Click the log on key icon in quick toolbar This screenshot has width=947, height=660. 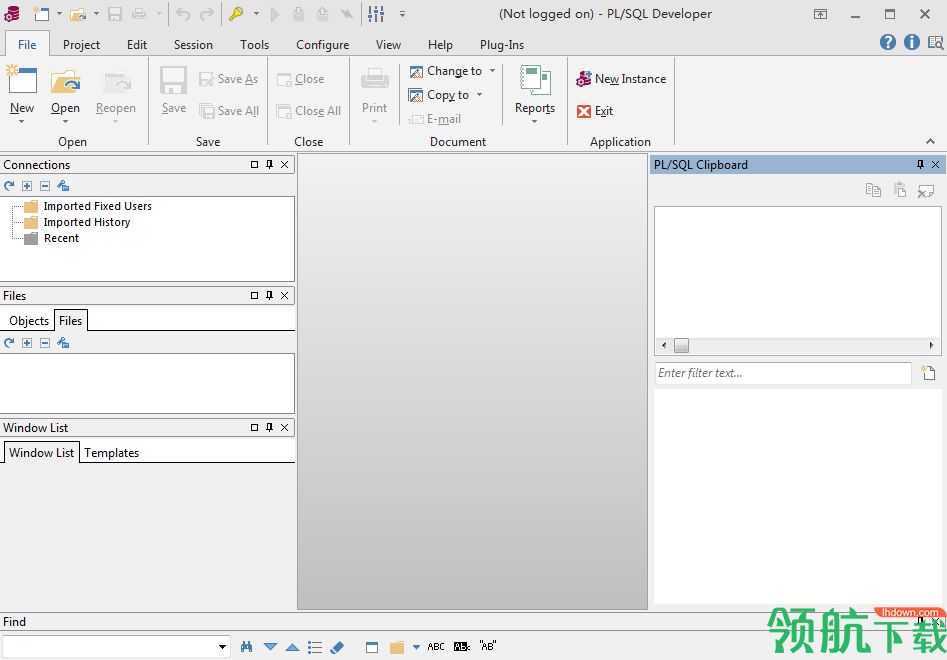coord(236,13)
